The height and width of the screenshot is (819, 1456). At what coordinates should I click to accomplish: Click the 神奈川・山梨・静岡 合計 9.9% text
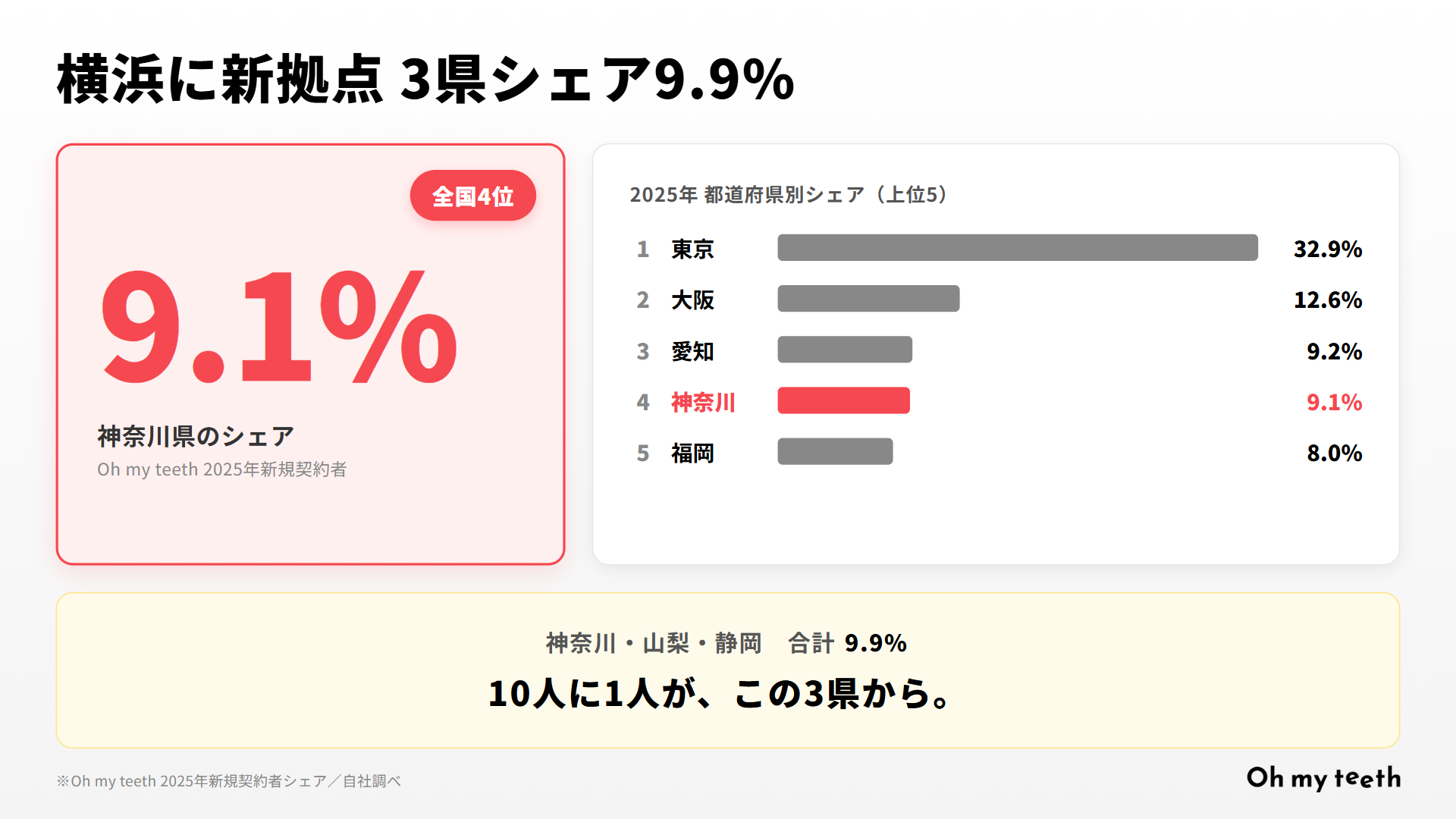click(726, 643)
